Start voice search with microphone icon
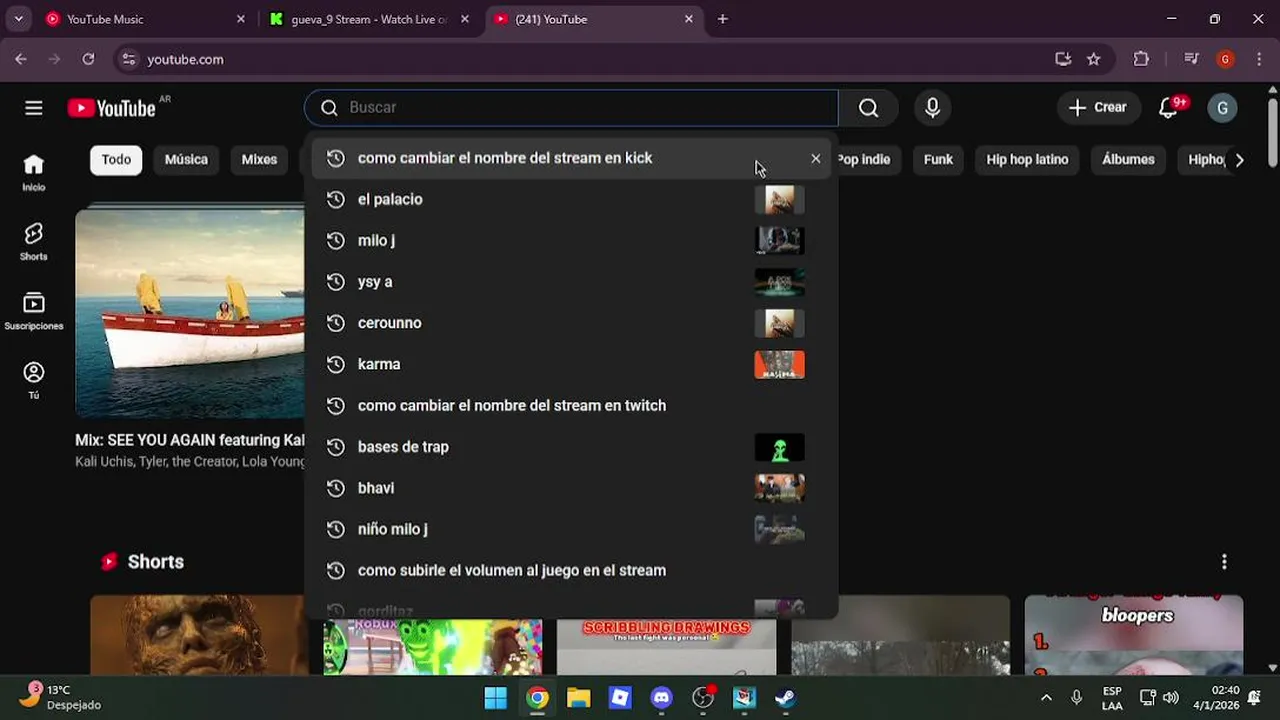This screenshot has width=1280, height=720. [x=932, y=108]
